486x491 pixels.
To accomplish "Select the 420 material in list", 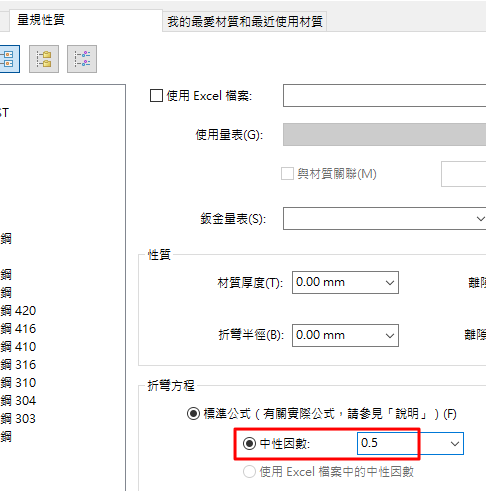I will pyautogui.click(x=18, y=311).
